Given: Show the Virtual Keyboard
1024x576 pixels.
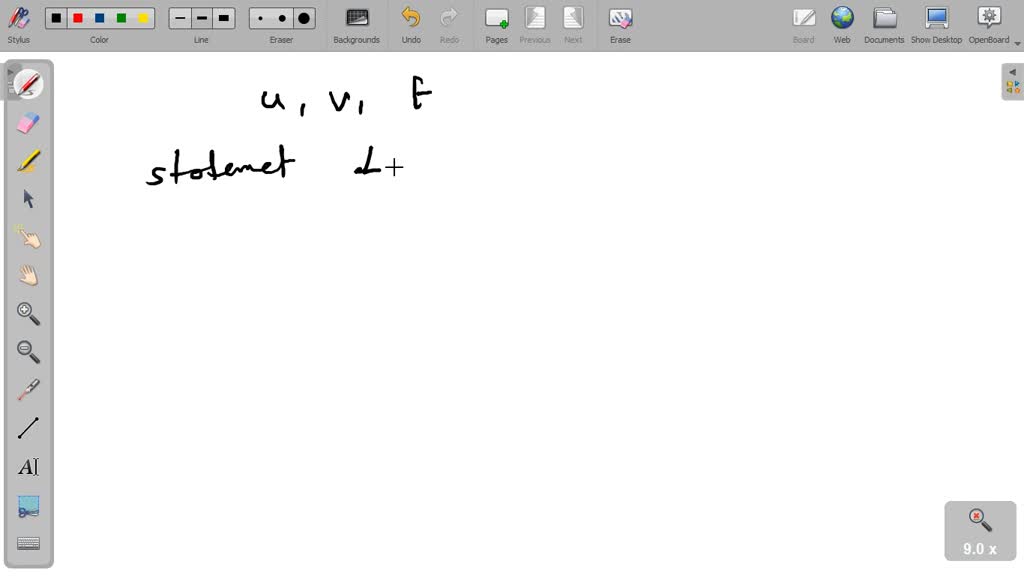Looking at the screenshot, I should point(28,543).
